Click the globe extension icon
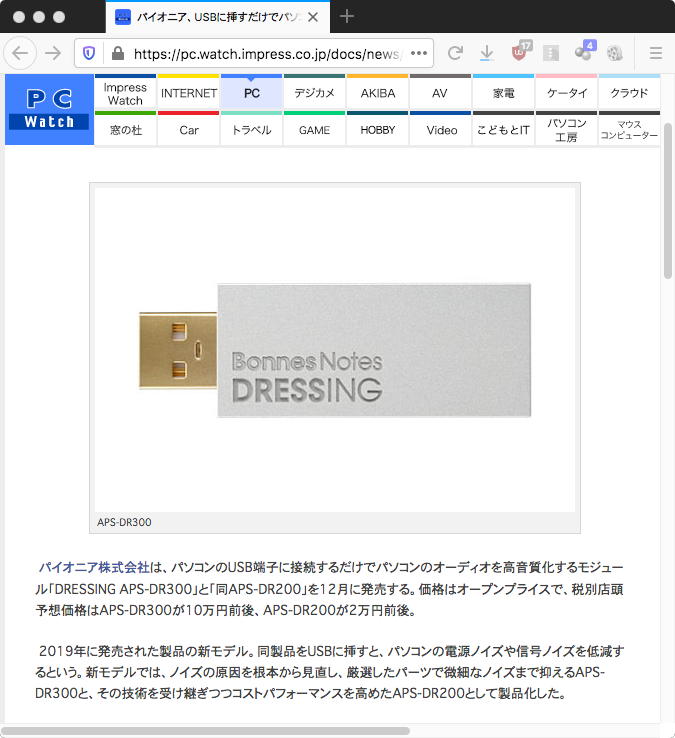 615,53
